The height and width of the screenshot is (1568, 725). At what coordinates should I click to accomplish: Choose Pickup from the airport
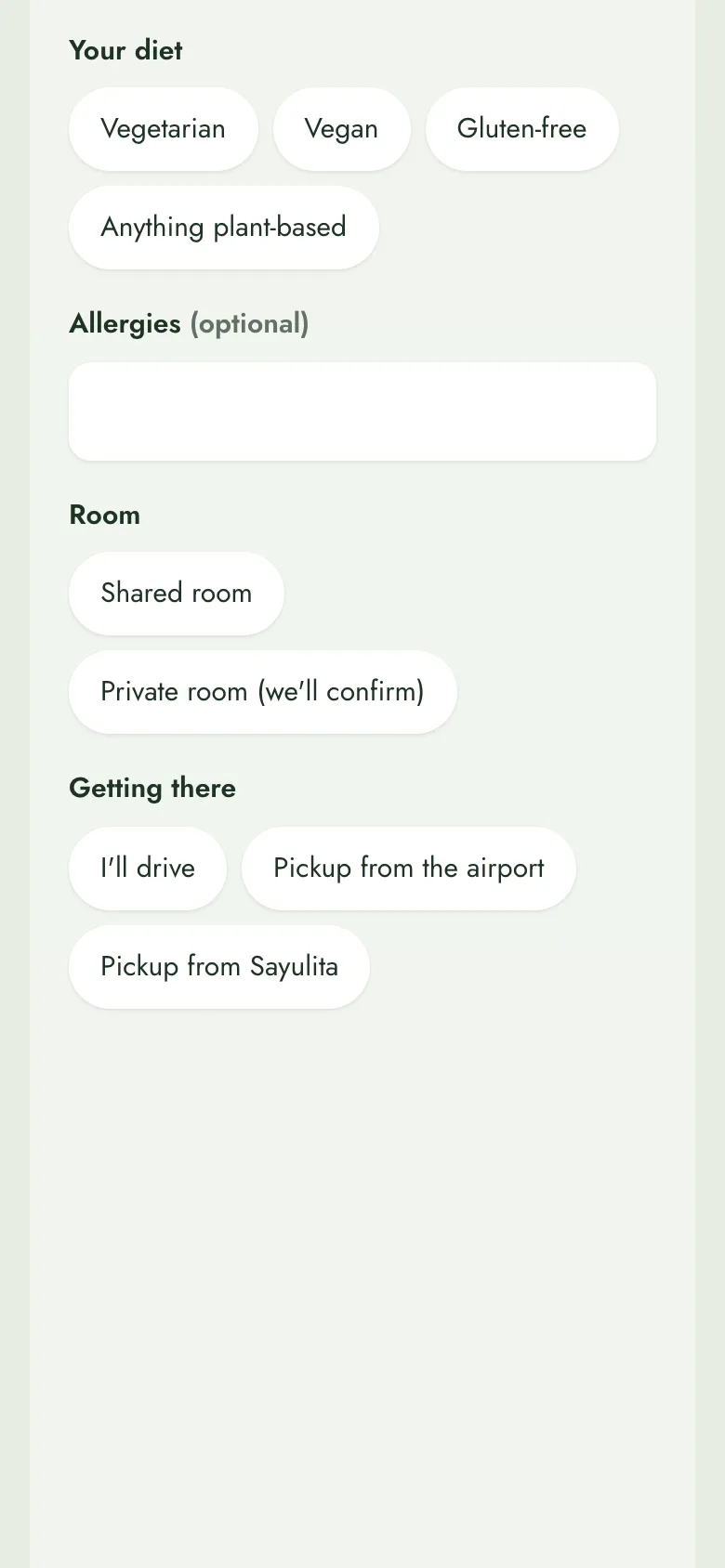coord(408,869)
